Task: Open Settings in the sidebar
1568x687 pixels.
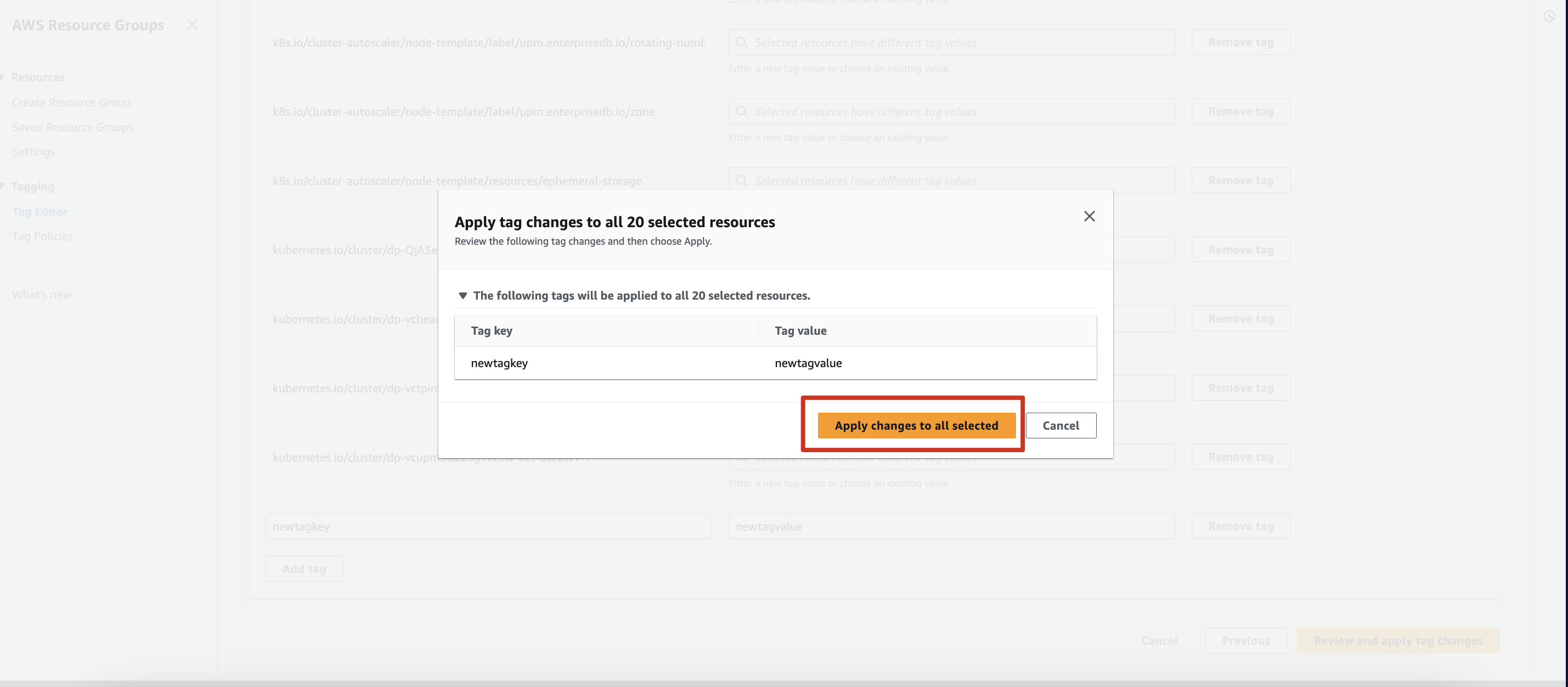Action: [33, 151]
